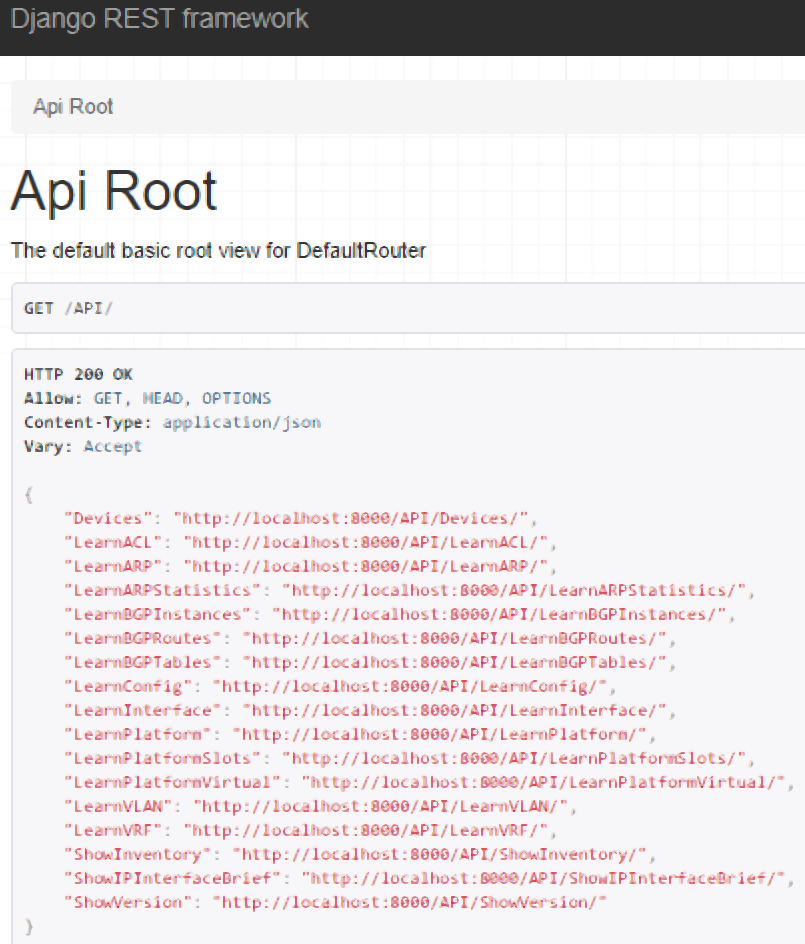Click the "LearnBGPTables" JSON key
805x944 pixels.
(143, 662)
